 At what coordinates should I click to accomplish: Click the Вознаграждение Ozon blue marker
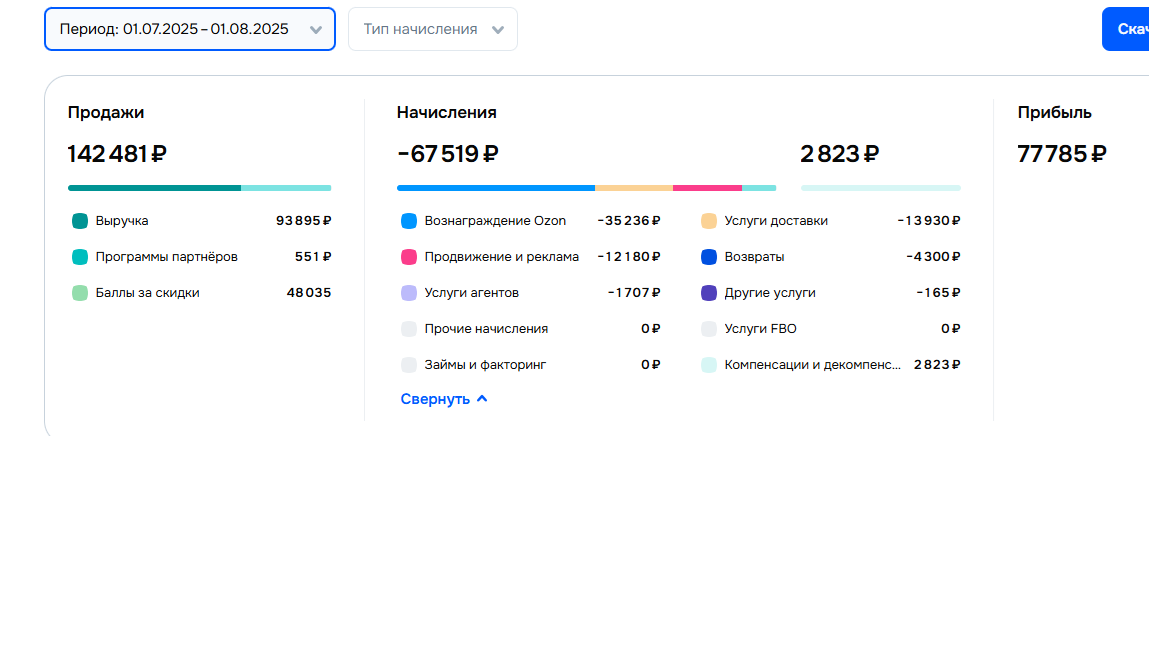408,221
